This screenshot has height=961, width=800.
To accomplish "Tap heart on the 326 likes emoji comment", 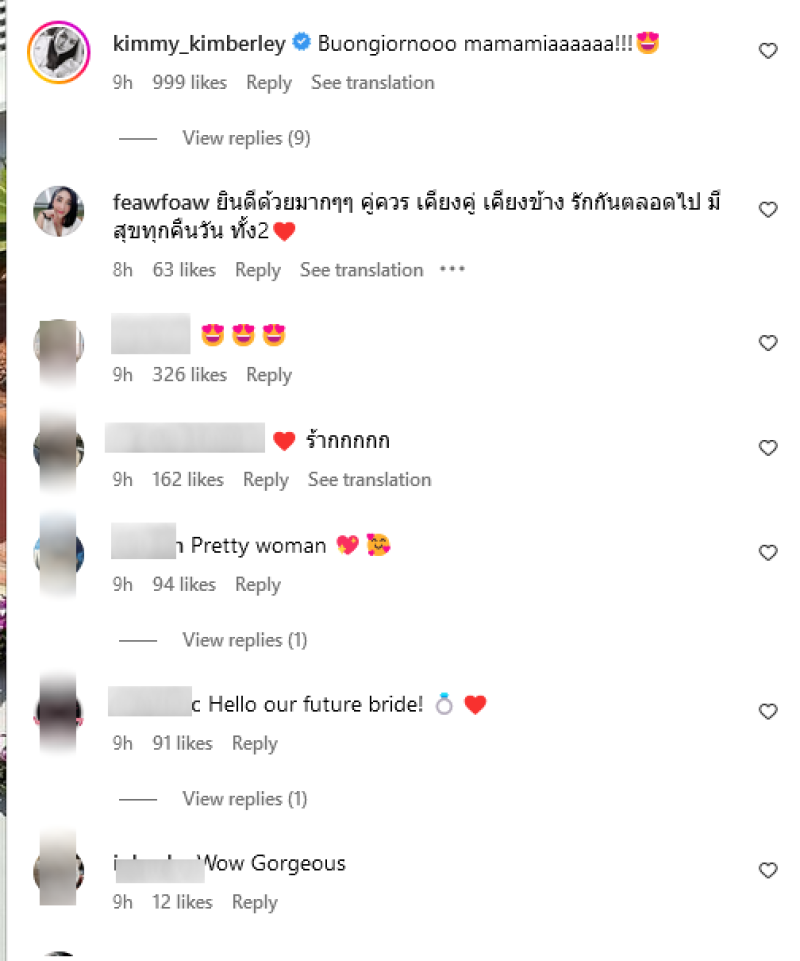I will tap(768, 343).
